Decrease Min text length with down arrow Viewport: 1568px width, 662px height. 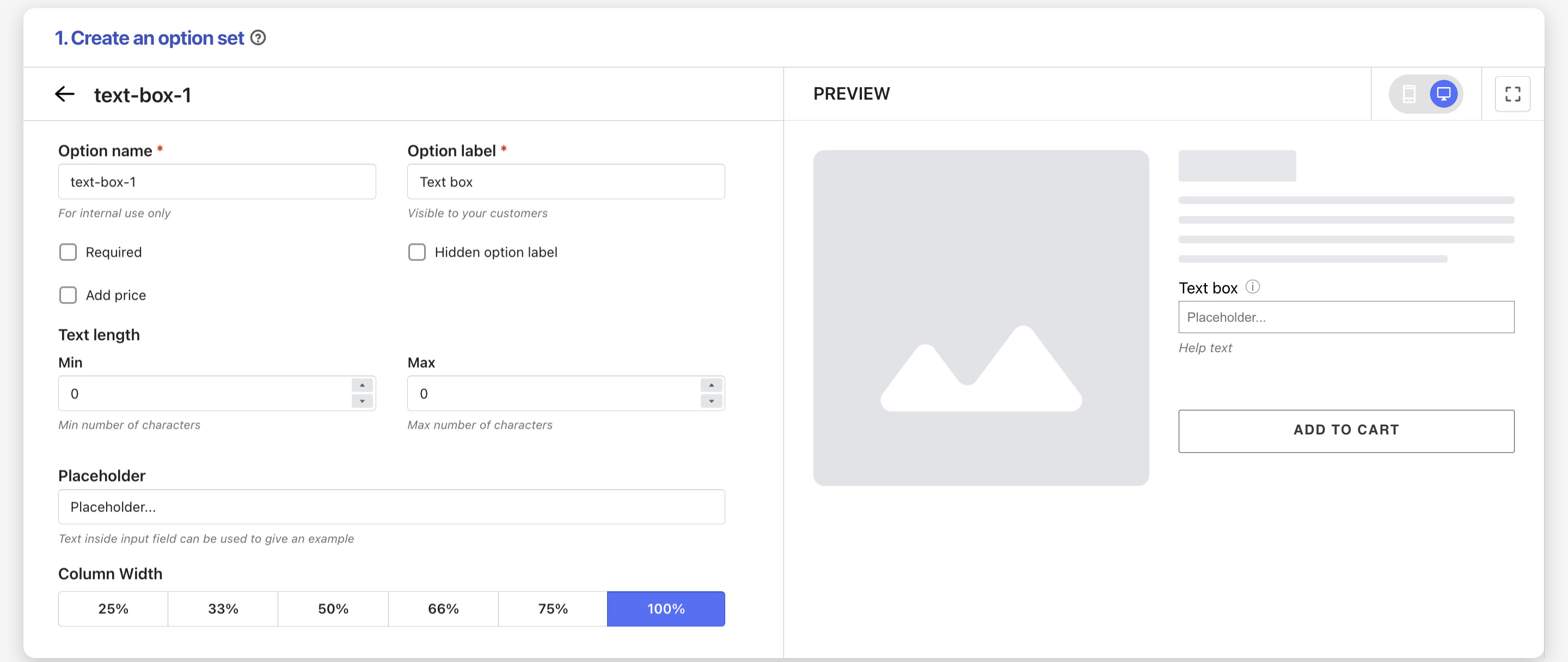[362, 401]
